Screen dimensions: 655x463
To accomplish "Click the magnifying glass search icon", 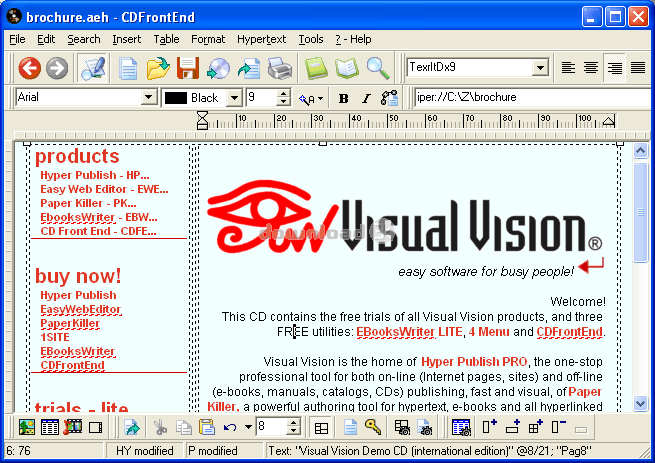I will click(377, 68).
